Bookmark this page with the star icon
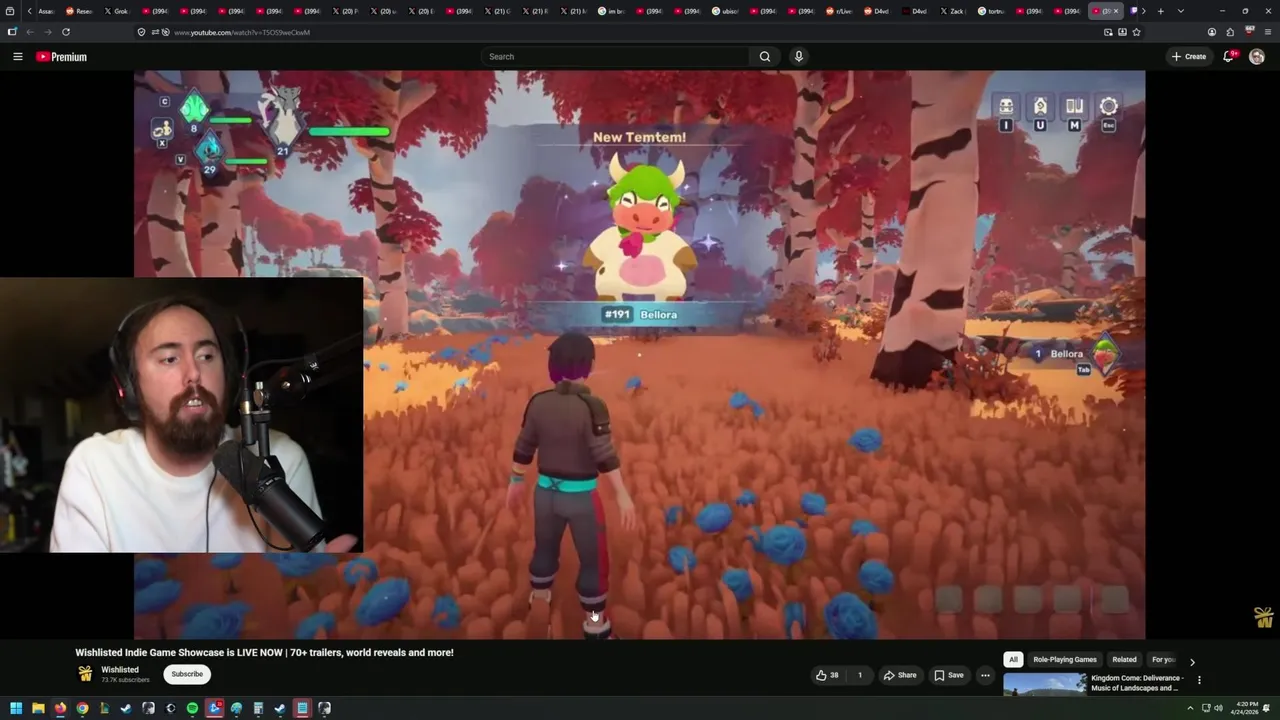The image size is (1280, 720). tap(1136, 32)
